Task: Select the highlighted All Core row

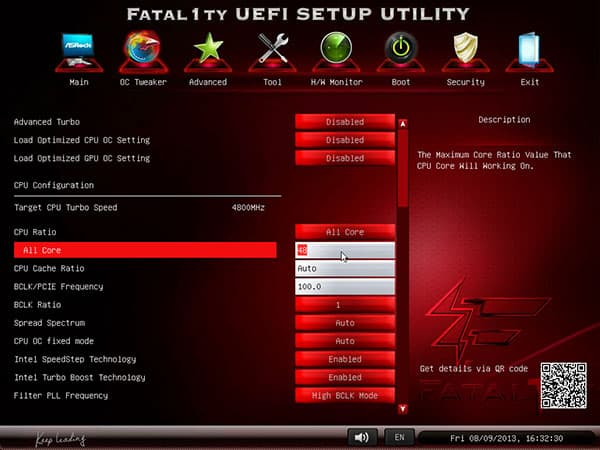Action: click(x=145, y=250)
